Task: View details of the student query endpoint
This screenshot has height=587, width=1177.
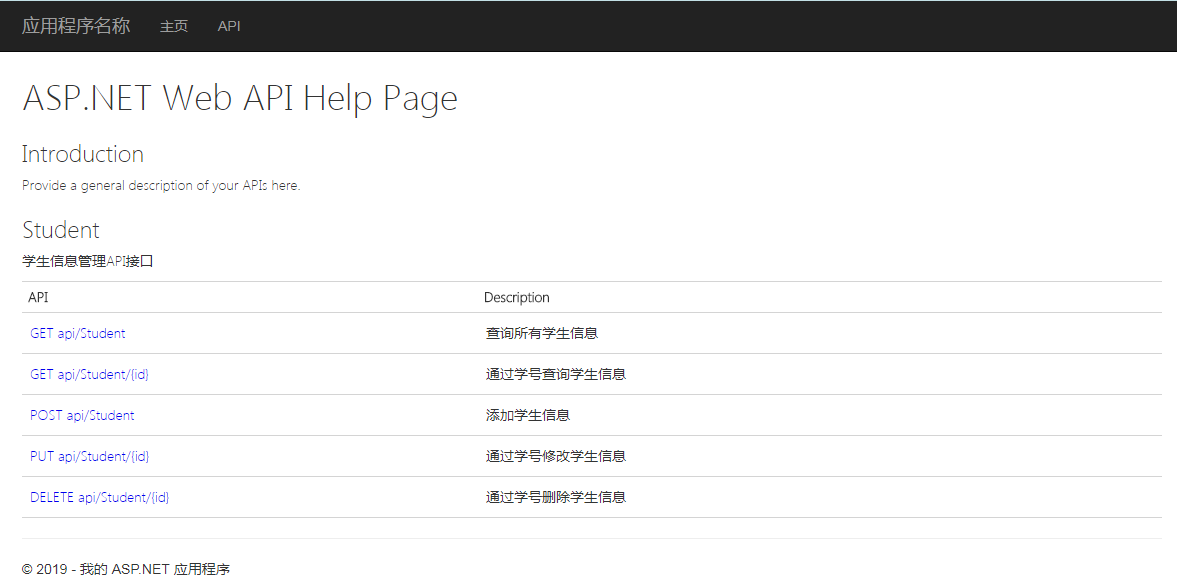Action: pyautogui.click(x=78, y=333)
